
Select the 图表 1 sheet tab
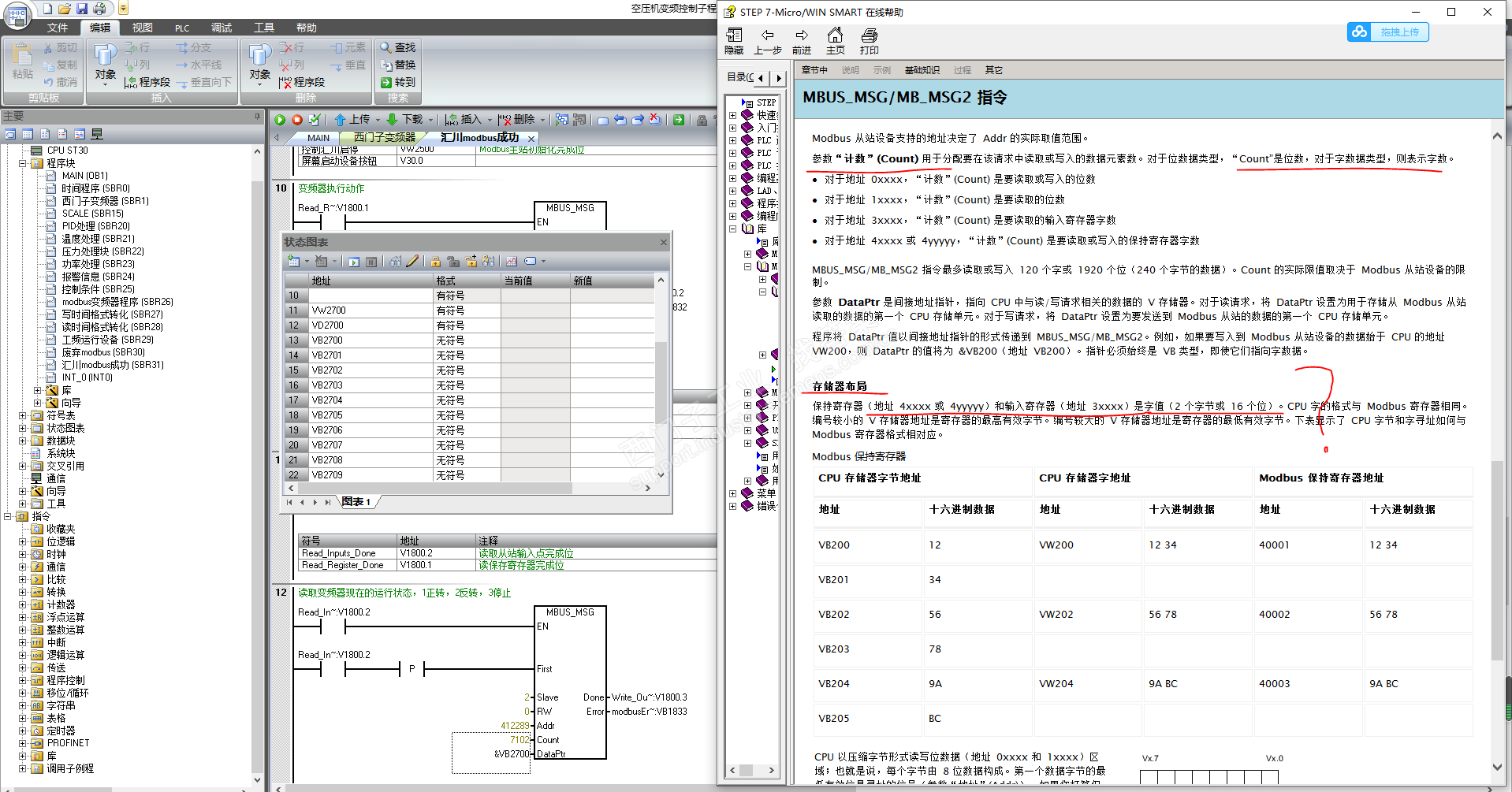356,502
